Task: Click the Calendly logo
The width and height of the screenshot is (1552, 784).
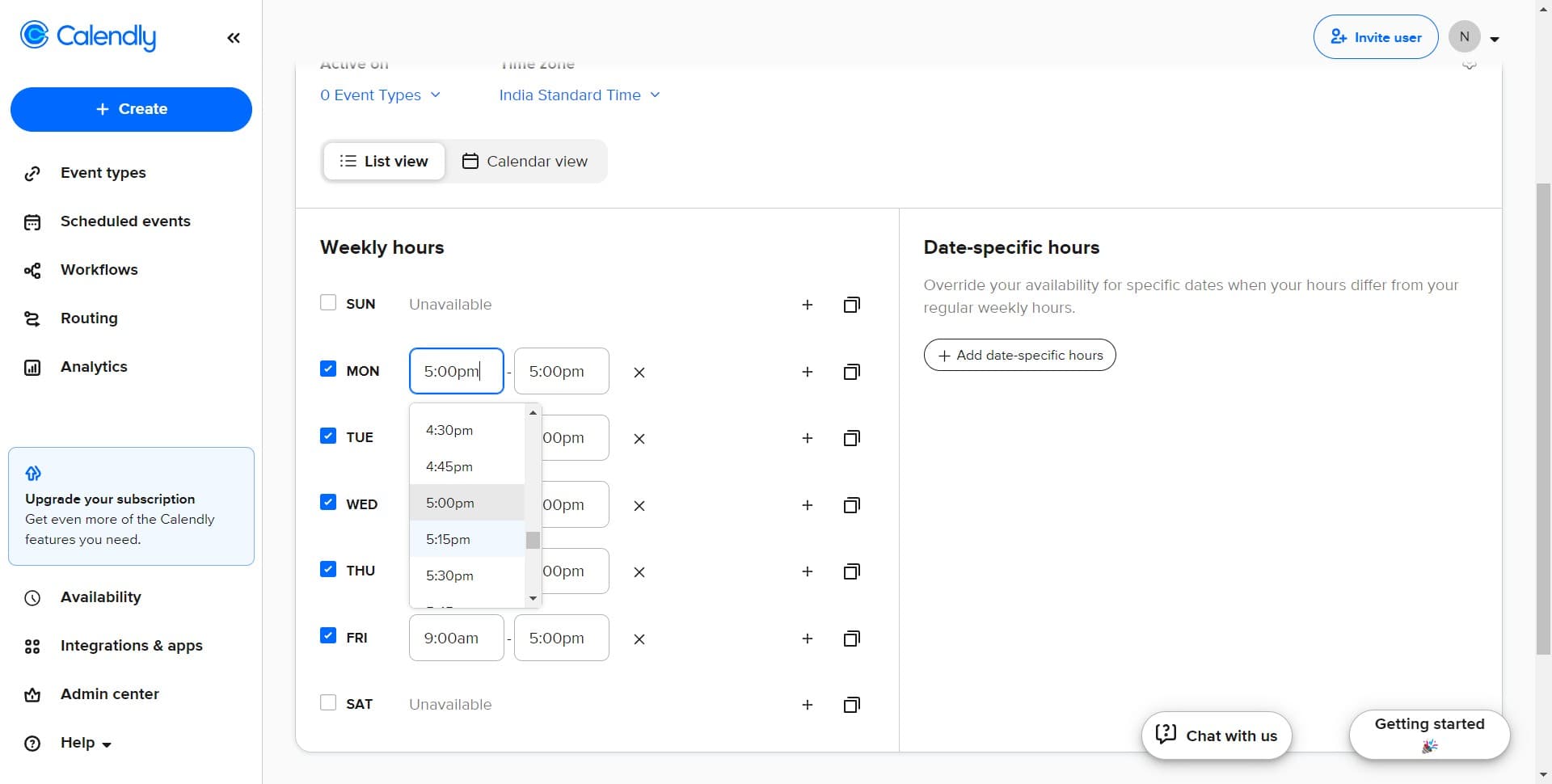Action: pyautogui.click(x=88, y=36)
